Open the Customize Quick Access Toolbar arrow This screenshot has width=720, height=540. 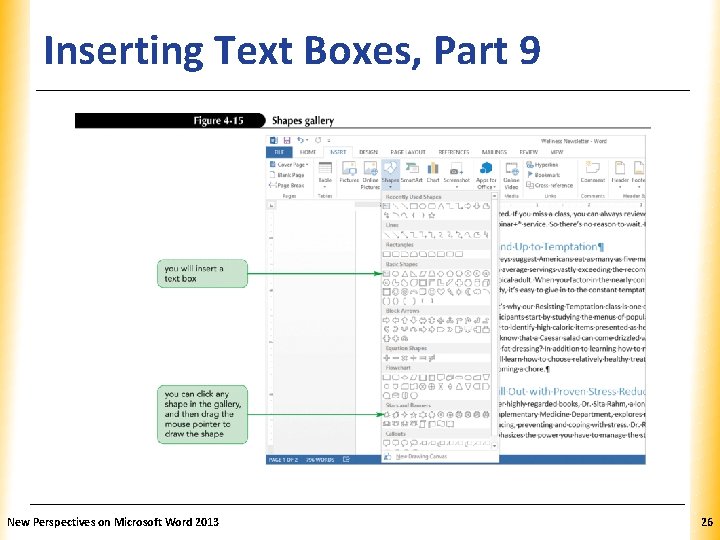pos(329,141)
